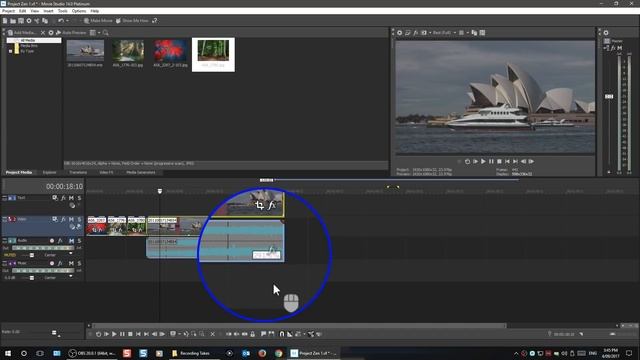
Task: Solo the Text track
Action: pyautogui.click(x=79, y=198)
